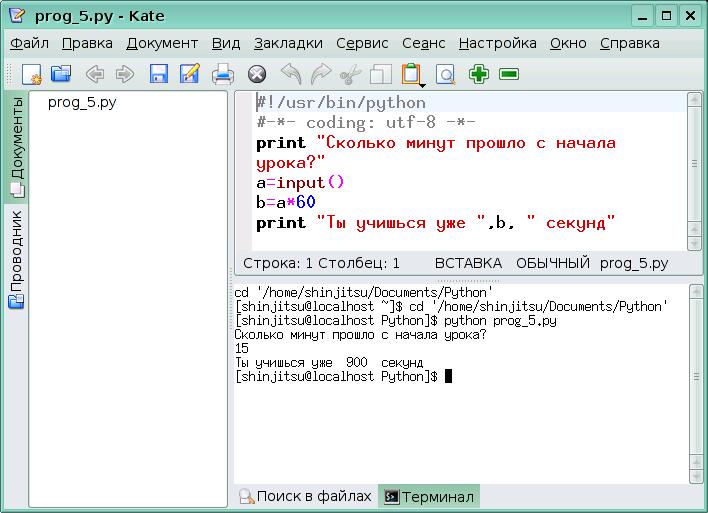Close the document using the round X icon
This screenshot has height=513, width=708.
point(257,74)
